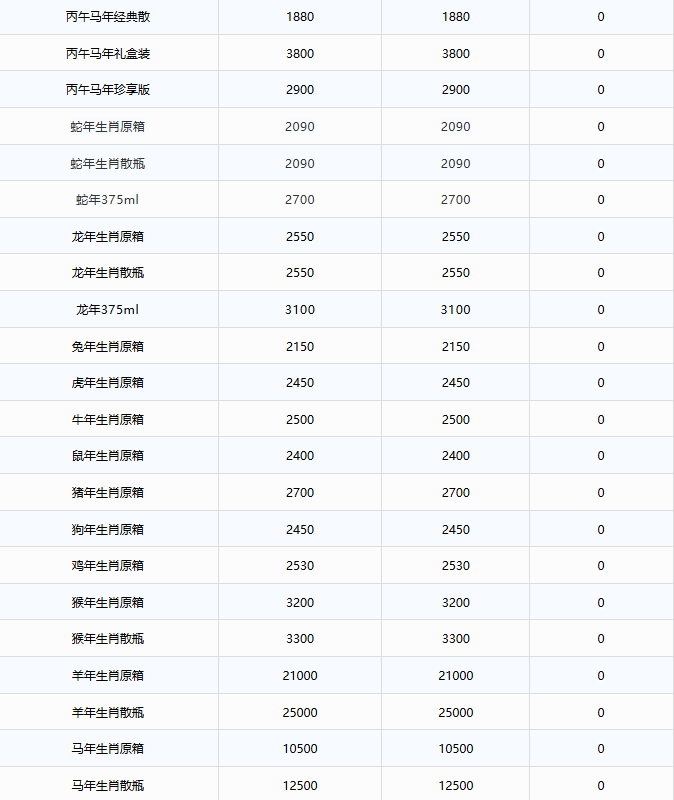Screen dimensions: 674x800
Task: Select the second 3200 value in 猴年生肖原箱 row
Action: pyautogui.click(x=456, y=603)
